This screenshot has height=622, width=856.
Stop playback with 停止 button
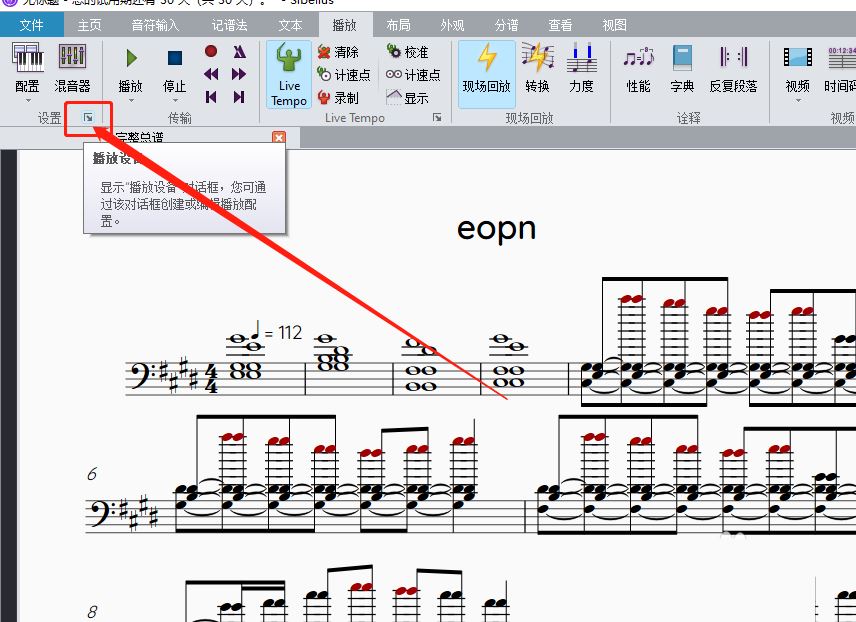175,68
